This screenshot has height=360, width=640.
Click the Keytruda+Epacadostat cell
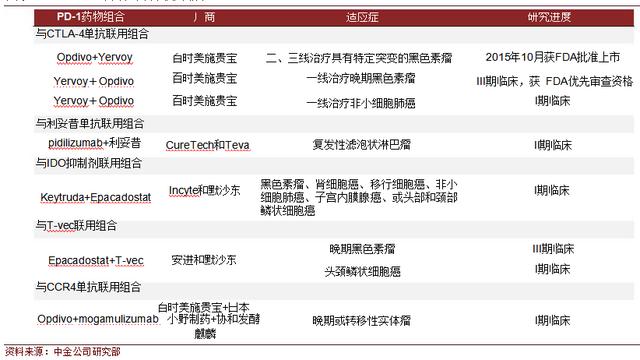pos(96,198)
